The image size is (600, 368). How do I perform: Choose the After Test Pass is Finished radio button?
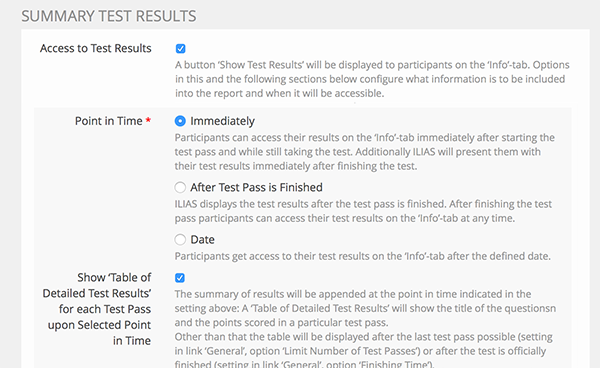coord(180,187)
